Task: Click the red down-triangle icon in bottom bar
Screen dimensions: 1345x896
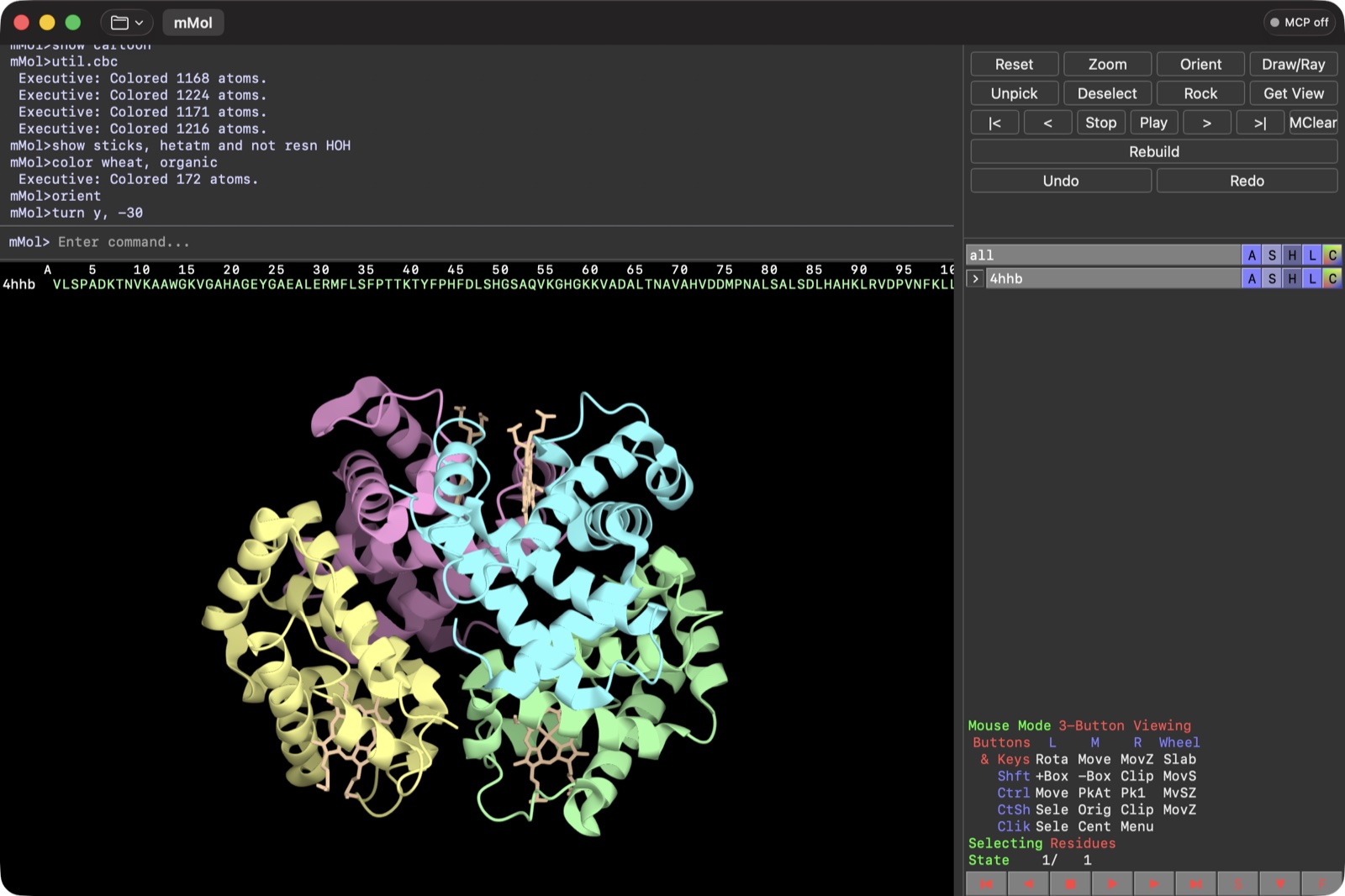Action: [1280, 883]
